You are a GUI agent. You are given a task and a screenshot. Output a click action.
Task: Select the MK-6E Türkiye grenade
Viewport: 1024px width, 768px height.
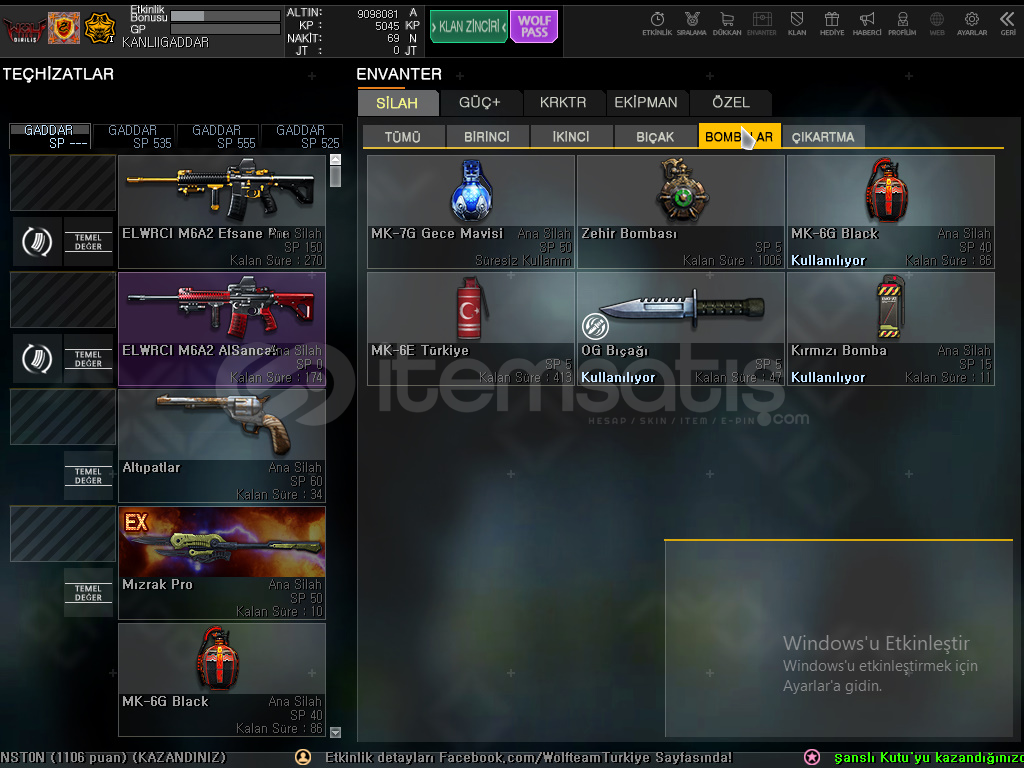click(471, 329)
